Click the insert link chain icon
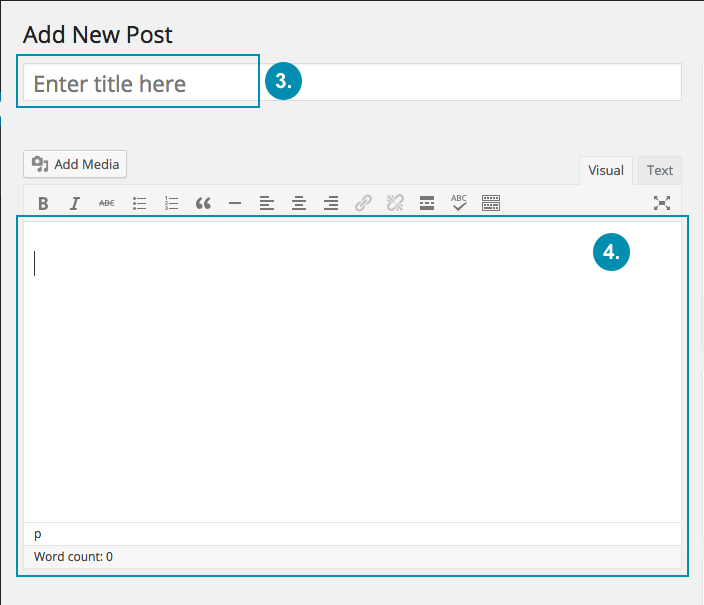704x605 pixels. click(363, 203)
